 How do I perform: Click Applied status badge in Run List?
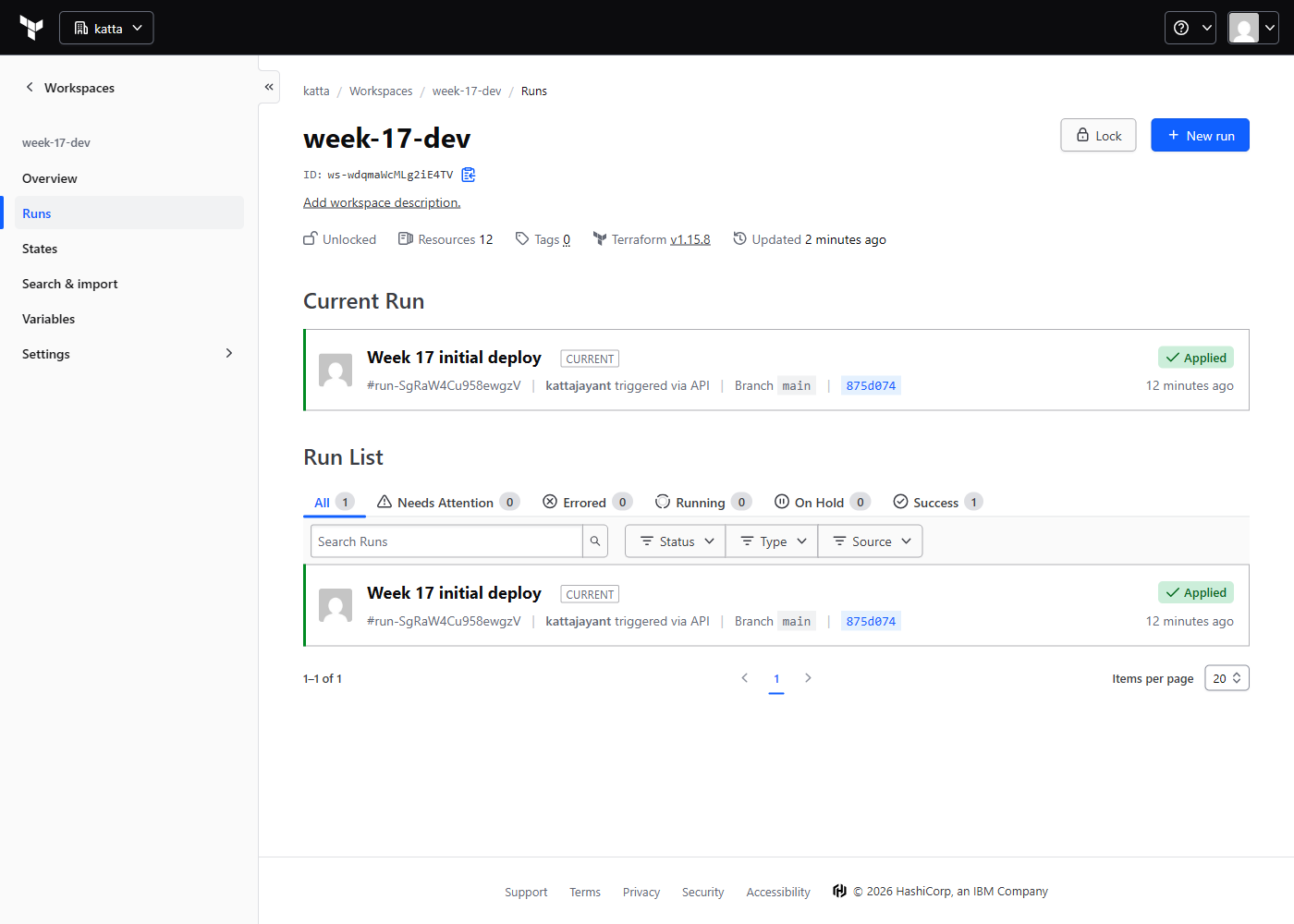tap(1196, 592)
